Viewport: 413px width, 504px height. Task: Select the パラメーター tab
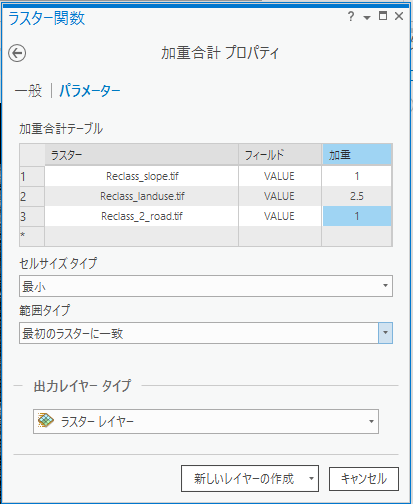click(90, 91)
